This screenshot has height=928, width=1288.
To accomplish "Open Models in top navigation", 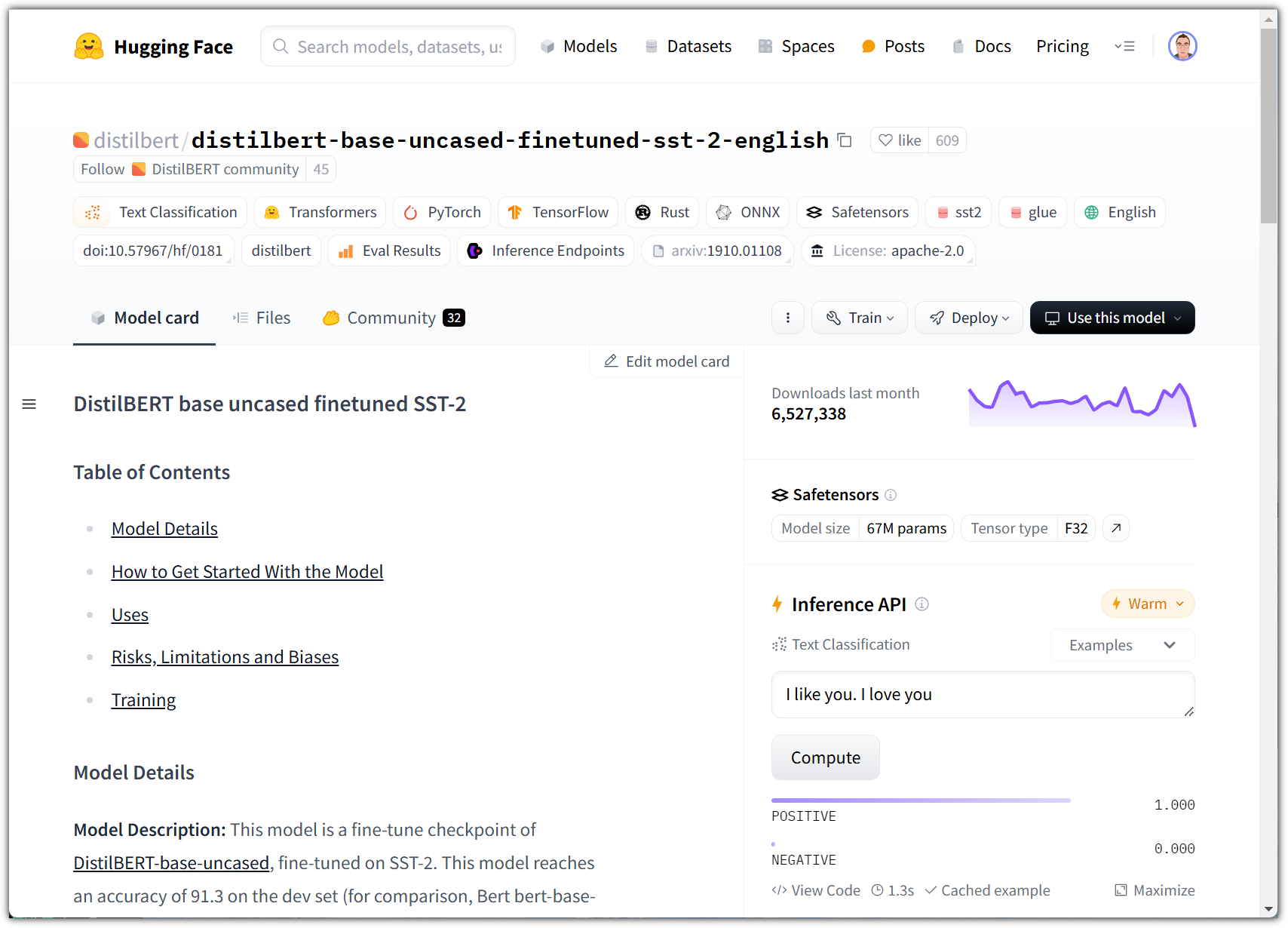I will pos(579,46).
